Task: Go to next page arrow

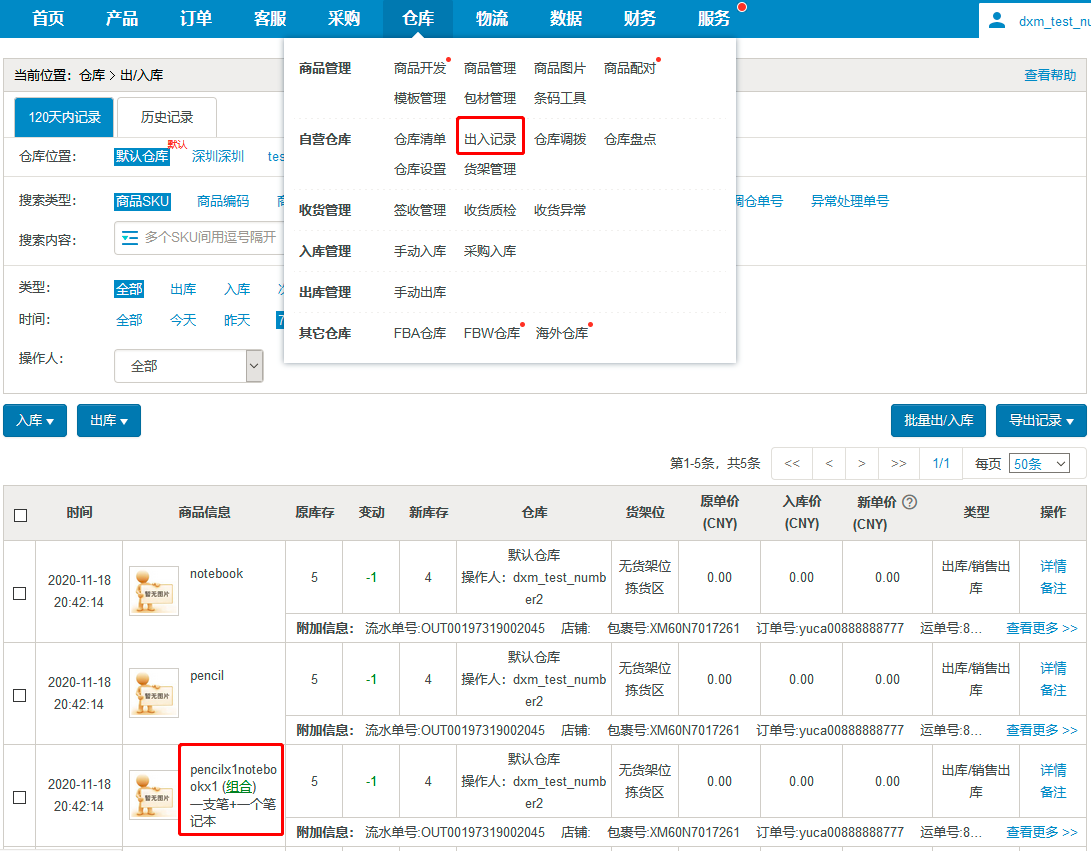Action: coord(861,464)
